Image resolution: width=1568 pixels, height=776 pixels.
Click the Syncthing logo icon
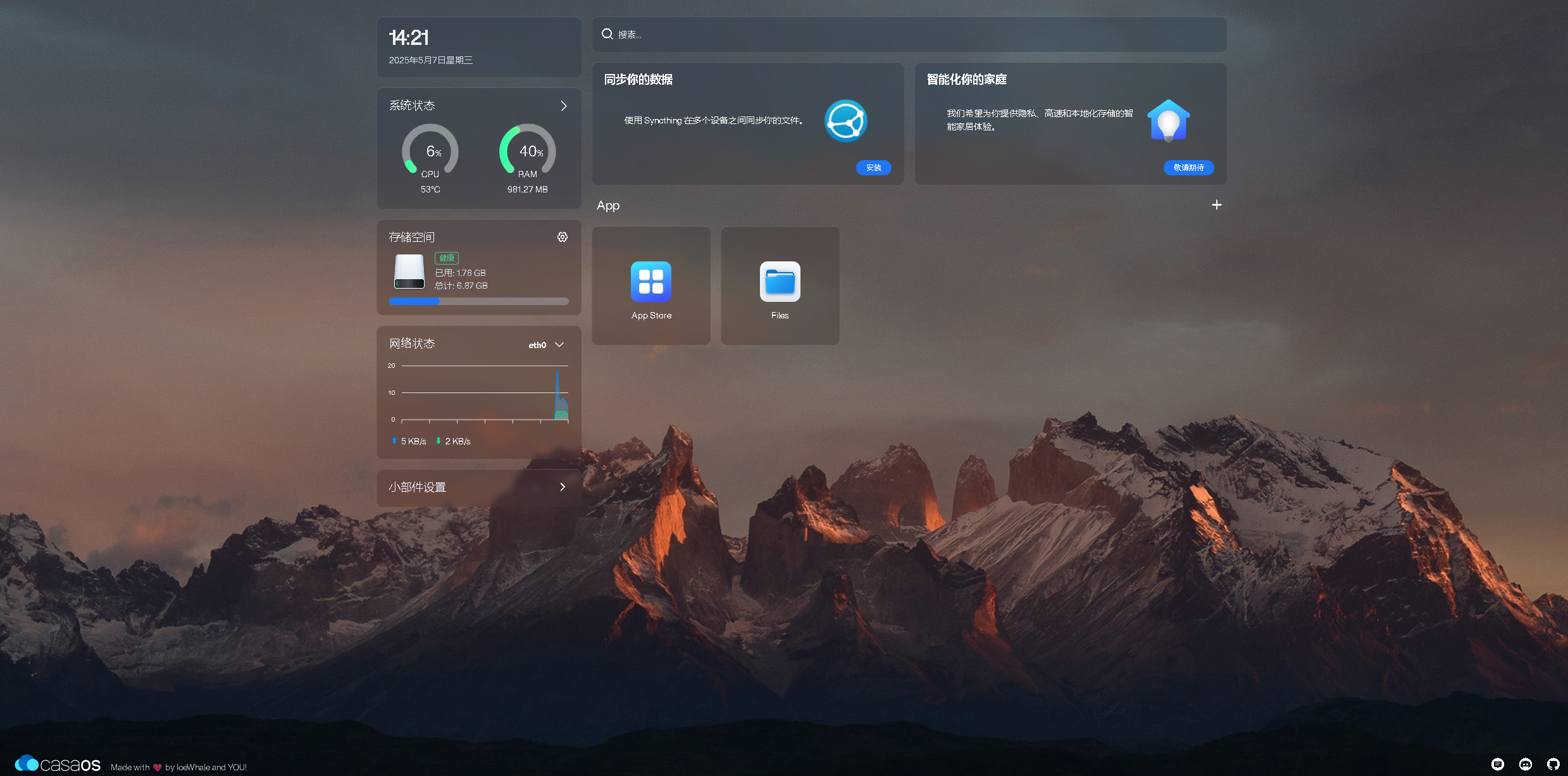tap(845, 121)
